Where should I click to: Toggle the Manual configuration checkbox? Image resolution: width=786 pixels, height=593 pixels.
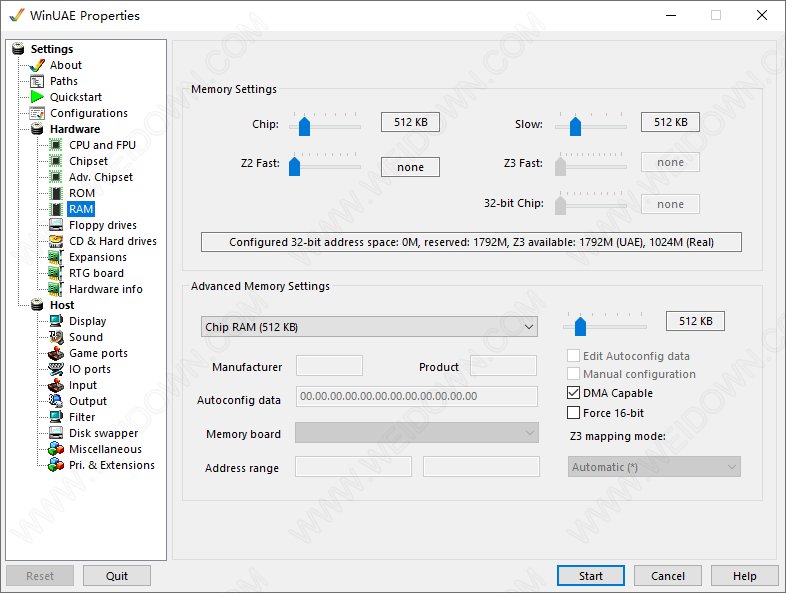[573, 374]
